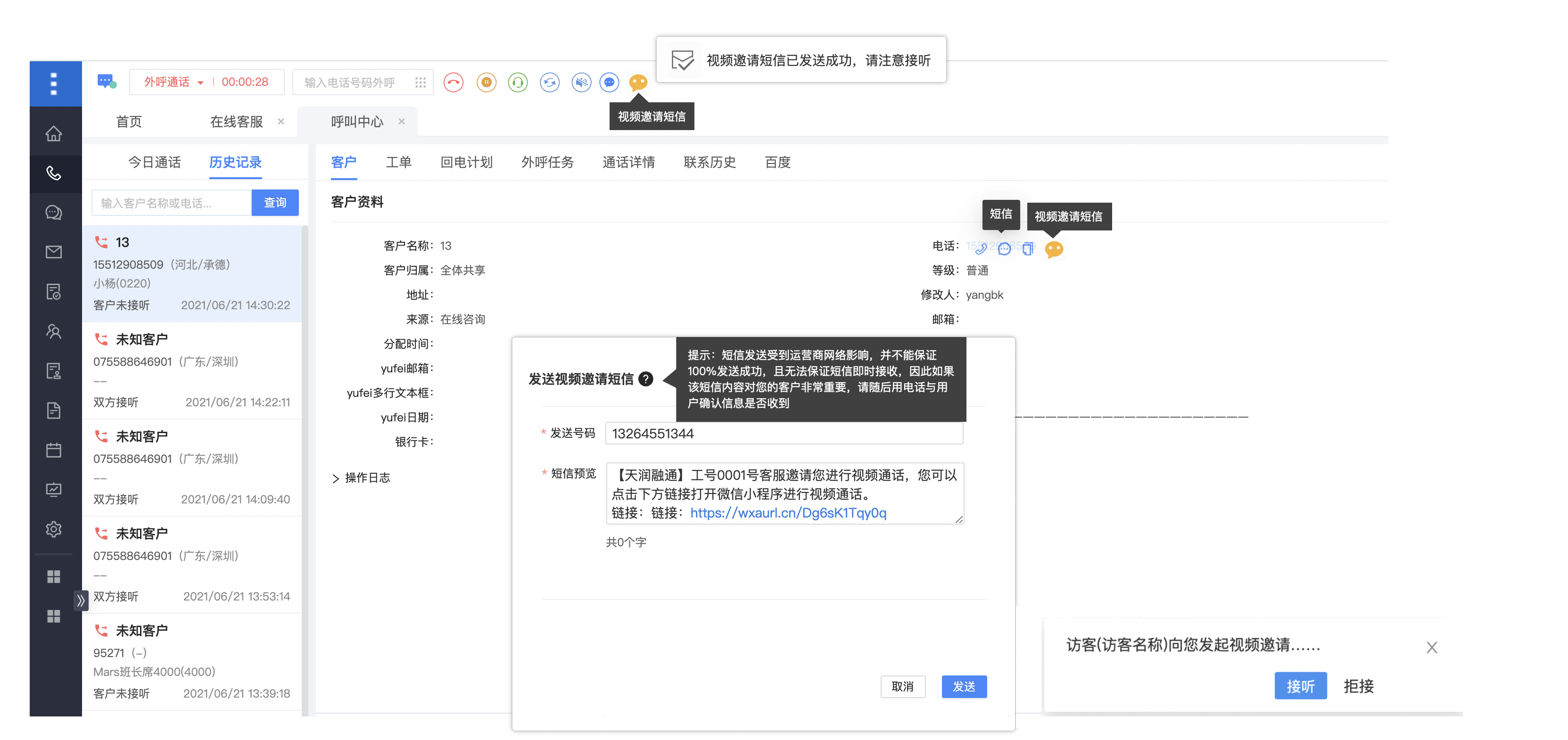Open the chat bubbles sidebar icon
Image resolution: width=1568 pixels, height=740 pixels.
coord(54,213)
